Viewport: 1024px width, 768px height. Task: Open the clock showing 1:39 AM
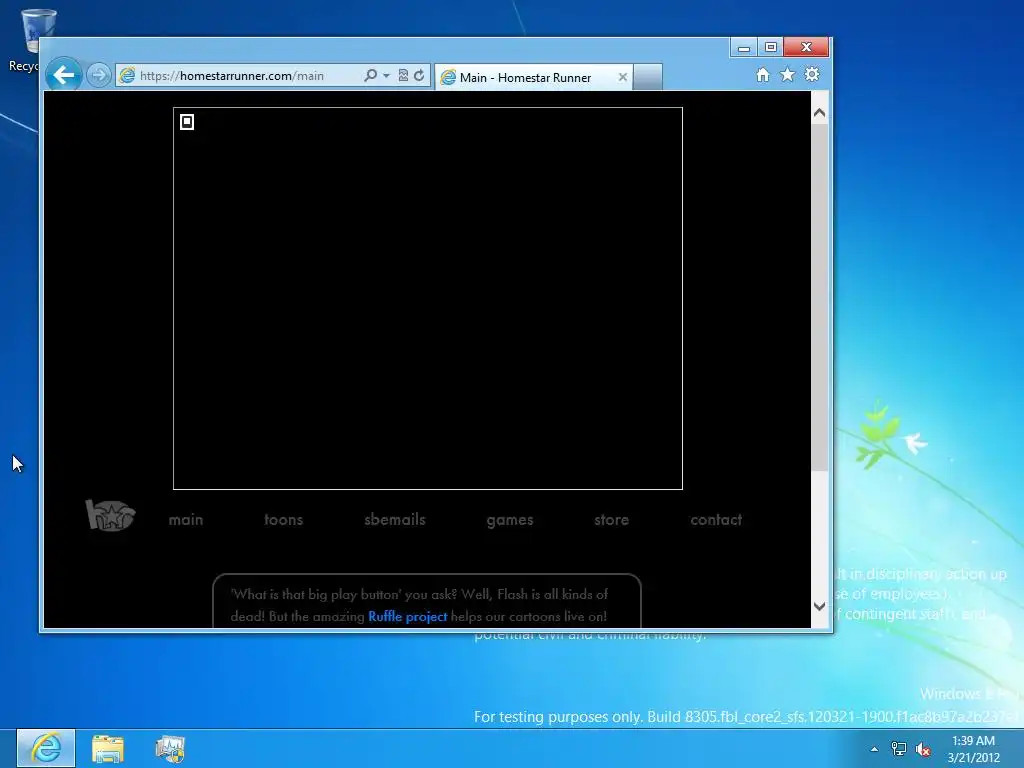973,749
